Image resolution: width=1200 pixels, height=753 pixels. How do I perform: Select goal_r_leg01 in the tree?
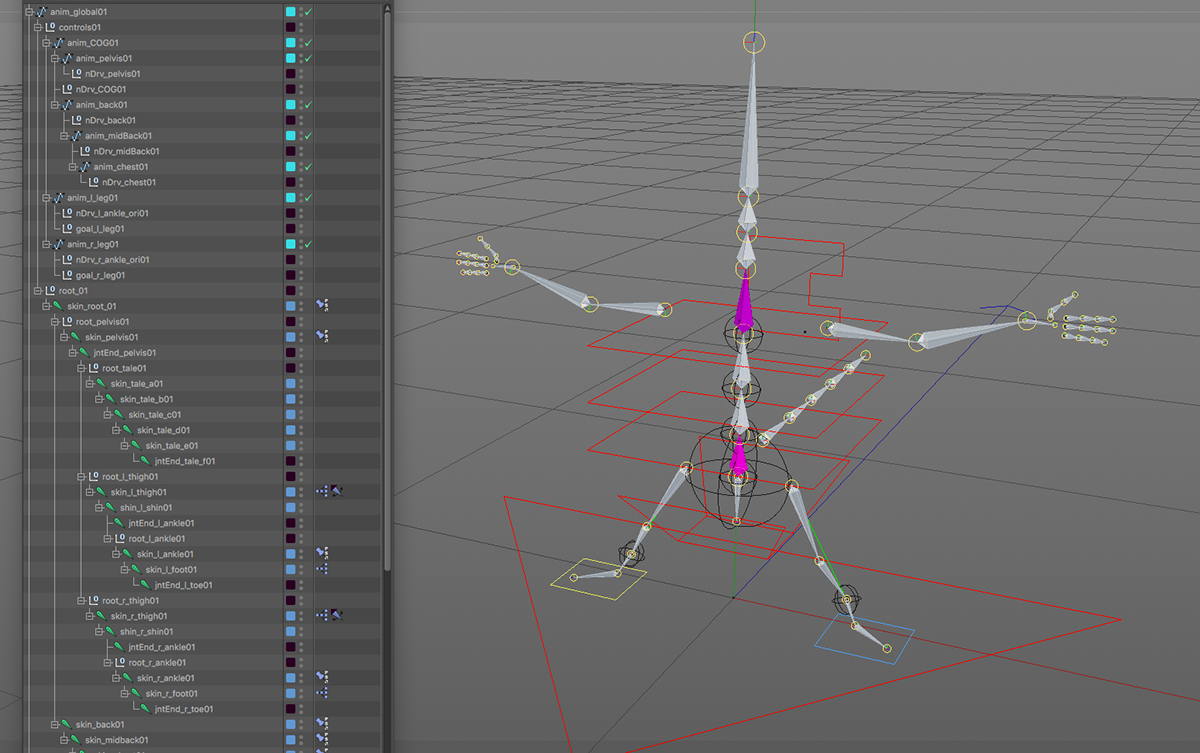coord(100,275)
